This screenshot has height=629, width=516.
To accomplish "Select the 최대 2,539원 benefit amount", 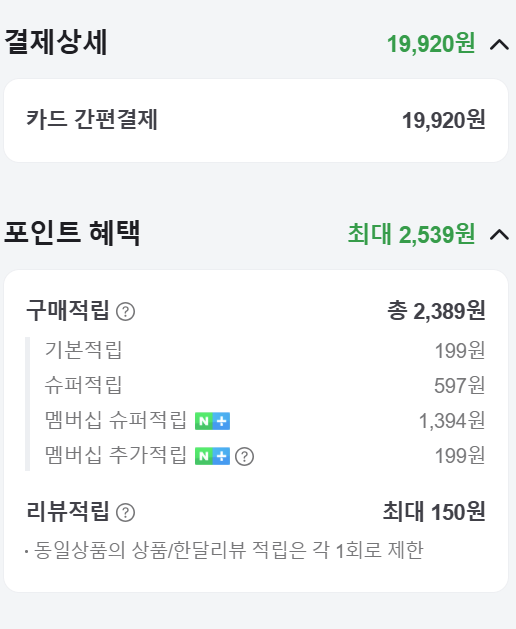I will (411, 234).
